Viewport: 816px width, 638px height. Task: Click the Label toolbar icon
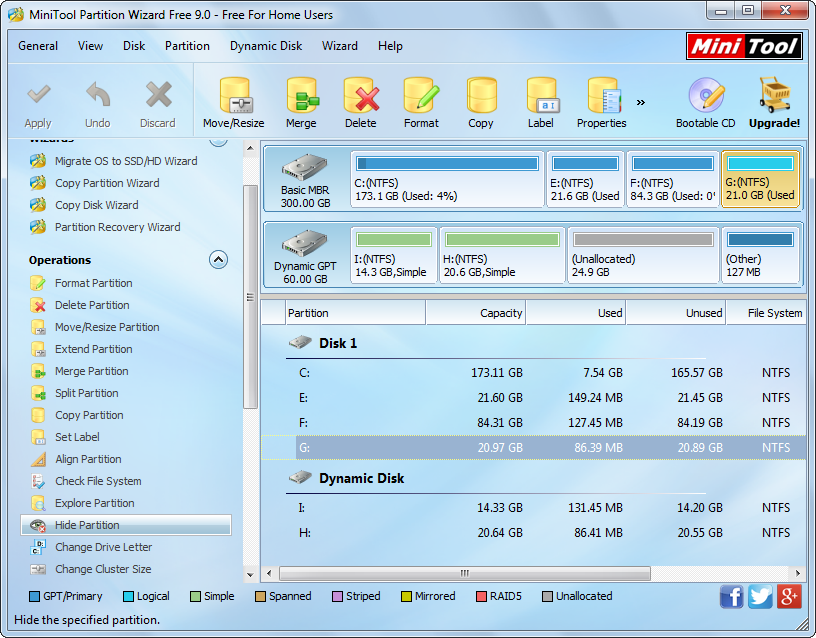542,96
